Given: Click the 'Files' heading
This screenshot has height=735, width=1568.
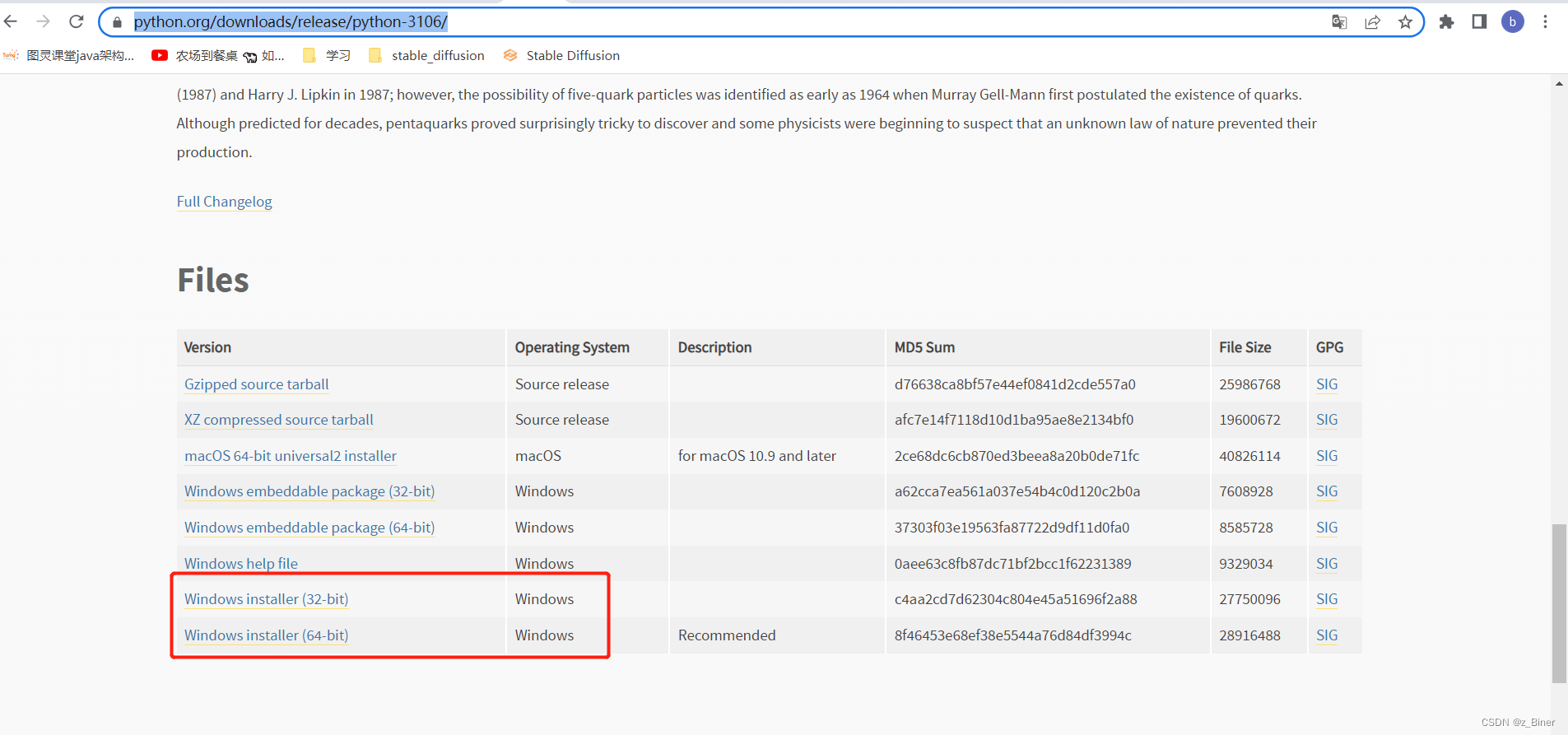Looking at the screenshot, I should click(x=213, y=280).
